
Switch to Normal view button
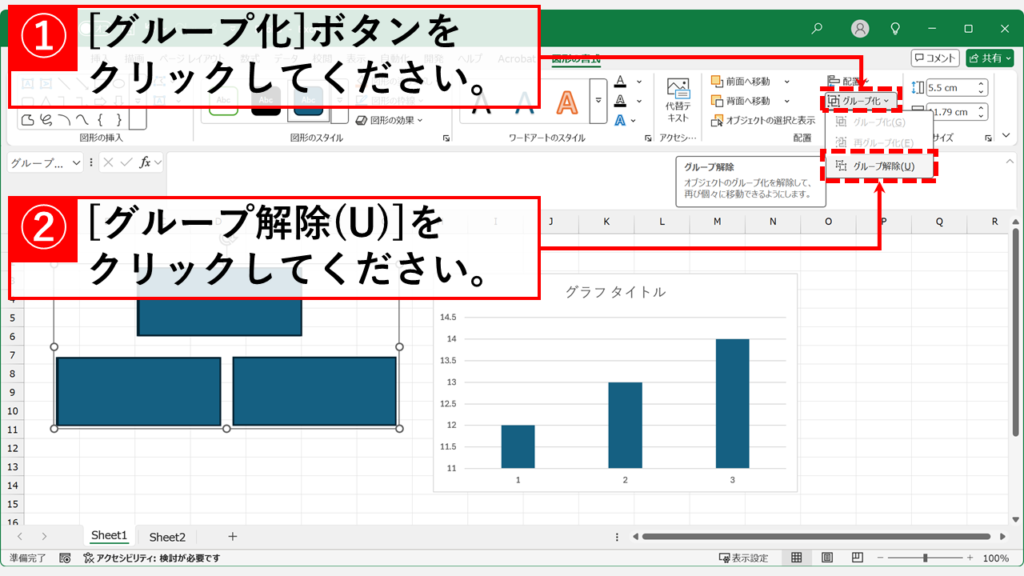coord(797,558)
